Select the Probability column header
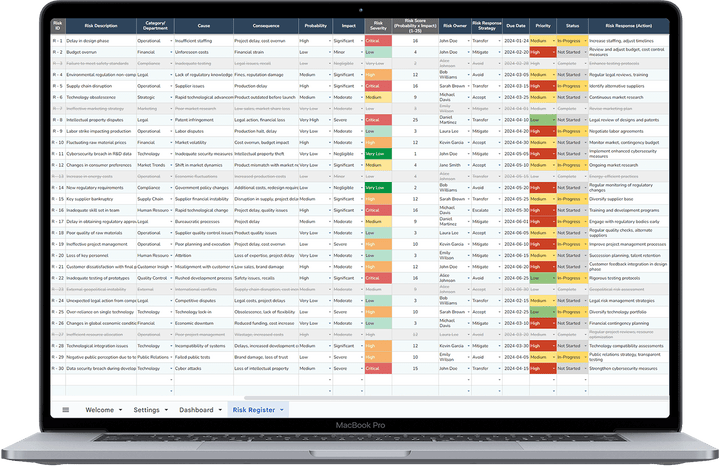Viewport: 720px width, 466px height. click(315, 26)
